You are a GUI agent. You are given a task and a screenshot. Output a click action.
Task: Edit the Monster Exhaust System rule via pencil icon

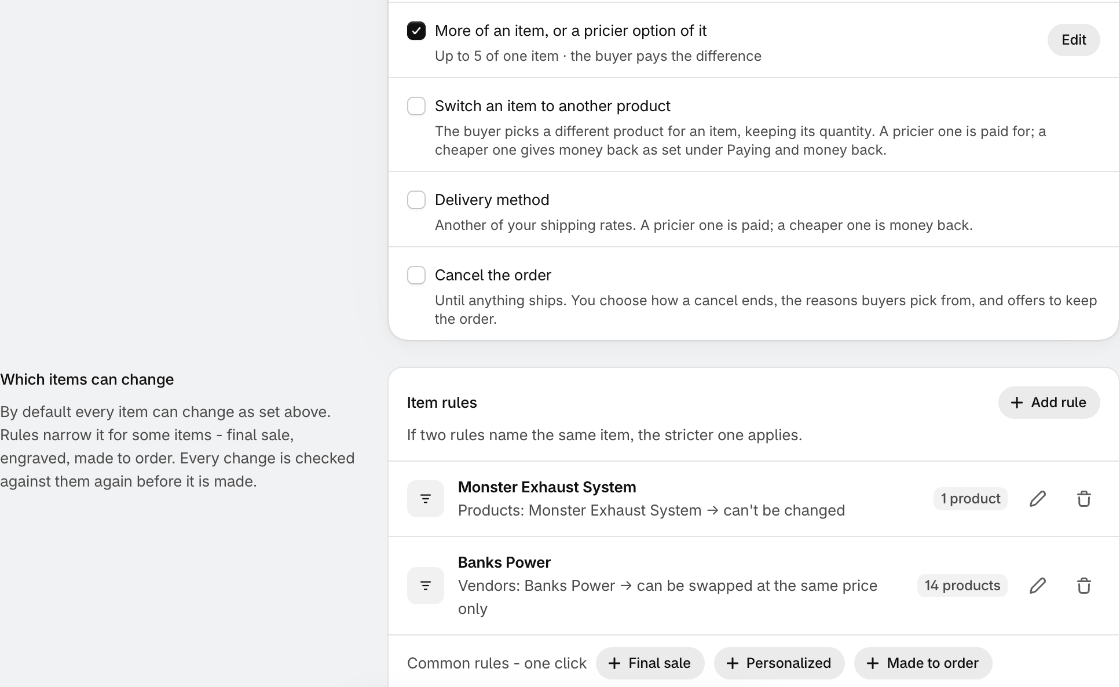coord(1038,498)
